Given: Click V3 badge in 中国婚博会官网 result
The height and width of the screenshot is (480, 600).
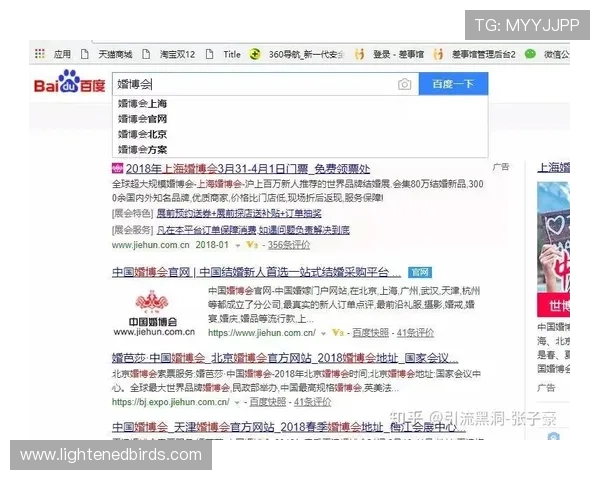Looking at the screenshot, I should click(x=338, y=333).
